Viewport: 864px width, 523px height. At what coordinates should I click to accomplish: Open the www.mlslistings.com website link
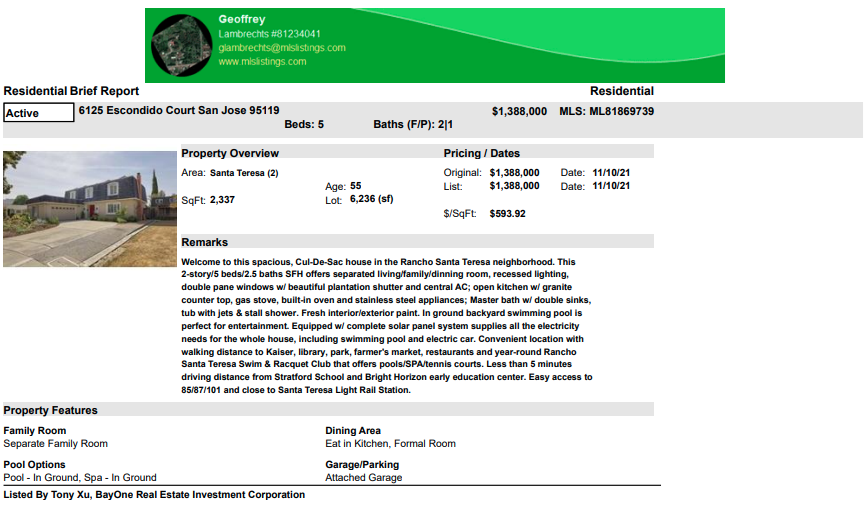click(x=262, y=62)
